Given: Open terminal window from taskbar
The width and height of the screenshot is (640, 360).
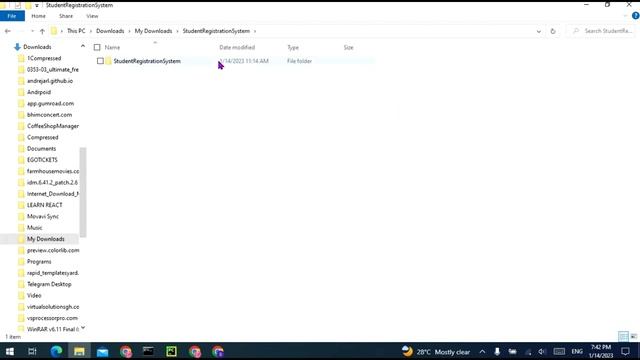Looking at the screenshot, I should [148, 351].
